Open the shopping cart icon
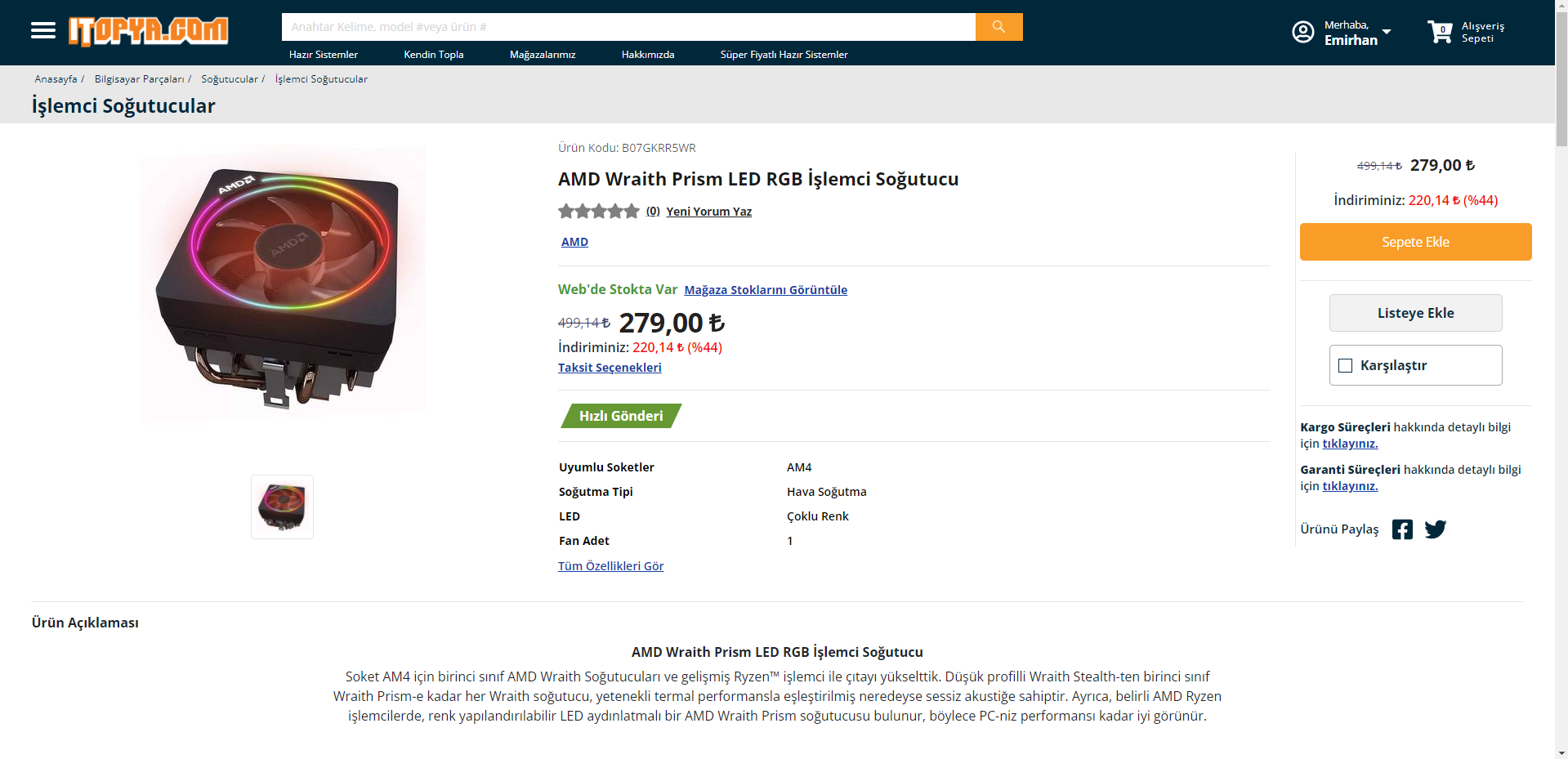The width and height of the screenshot is (1568, 759). point(1440,32)
